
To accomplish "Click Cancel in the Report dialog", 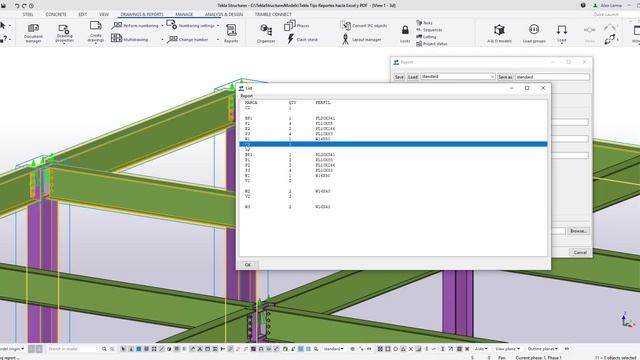I will [x=580, y=252].
